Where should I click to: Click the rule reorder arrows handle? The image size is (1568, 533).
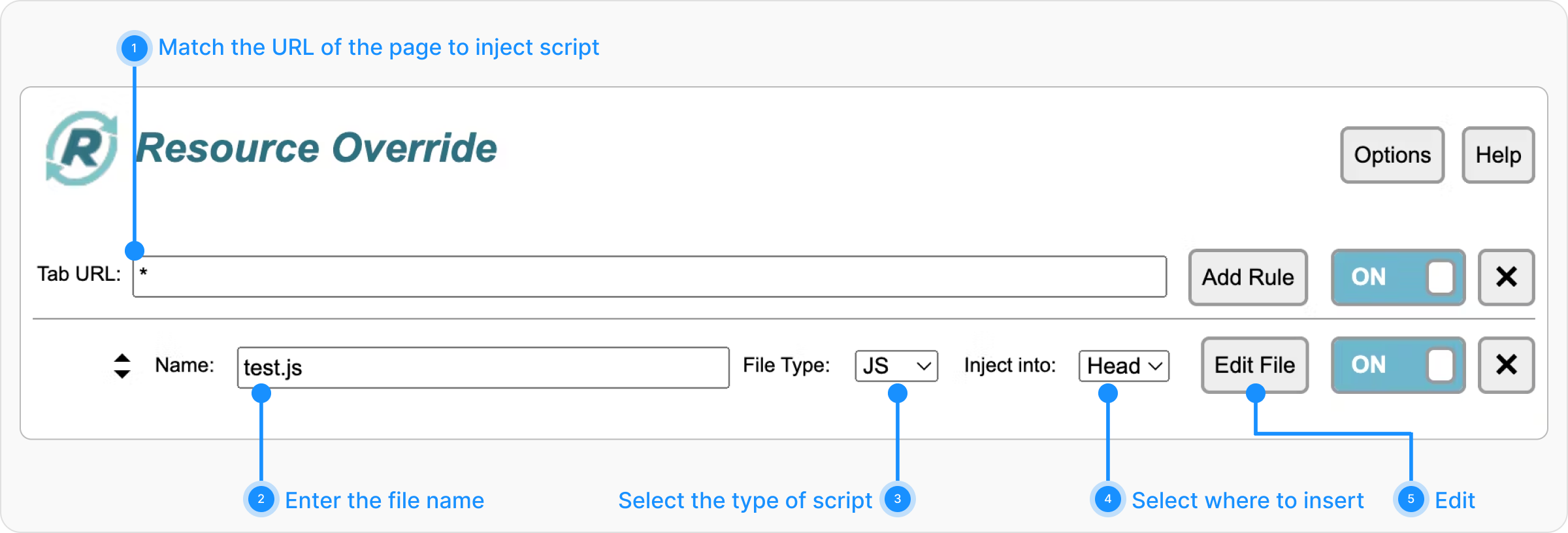(x=122, y=366)
